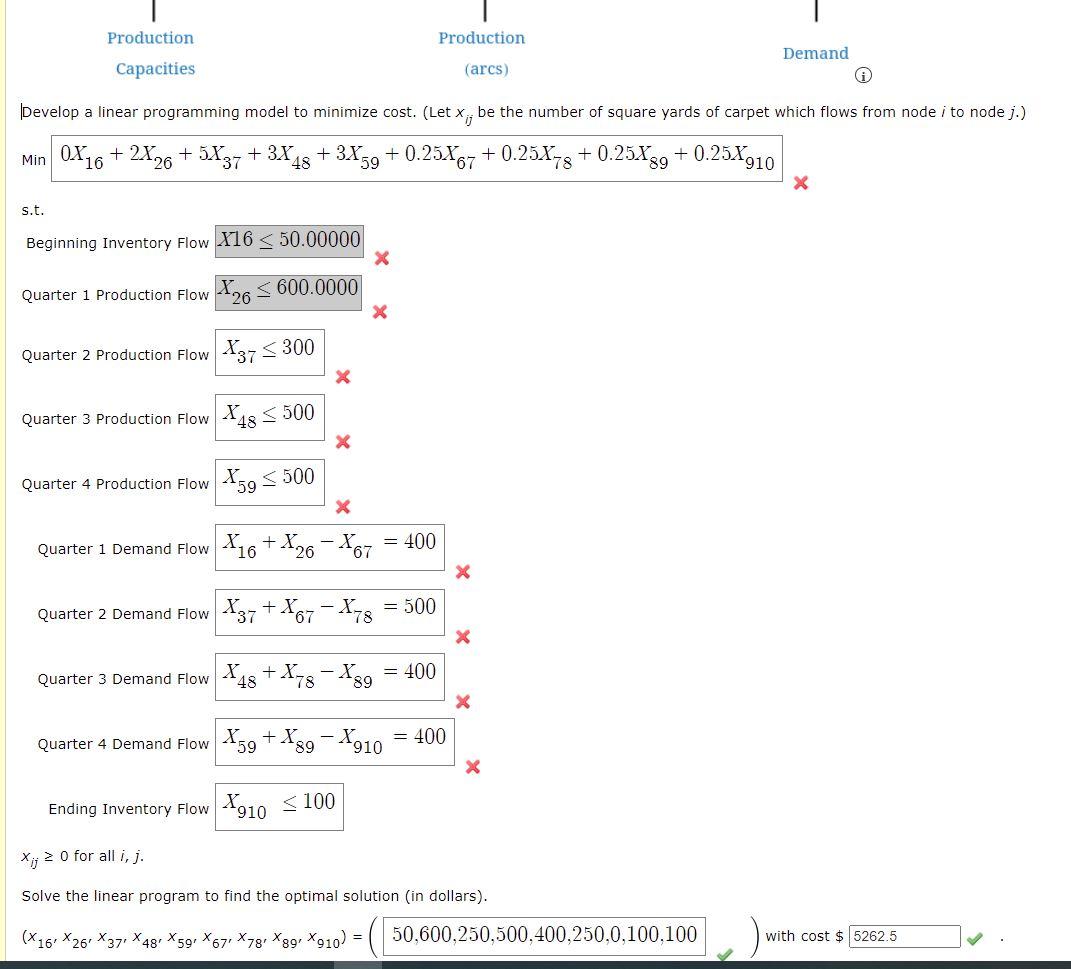The height and width of the screenshot is (969, 1071).
Task: Click red X beside Quarter 1 Demand Flow
Action: tap(462, 572)
